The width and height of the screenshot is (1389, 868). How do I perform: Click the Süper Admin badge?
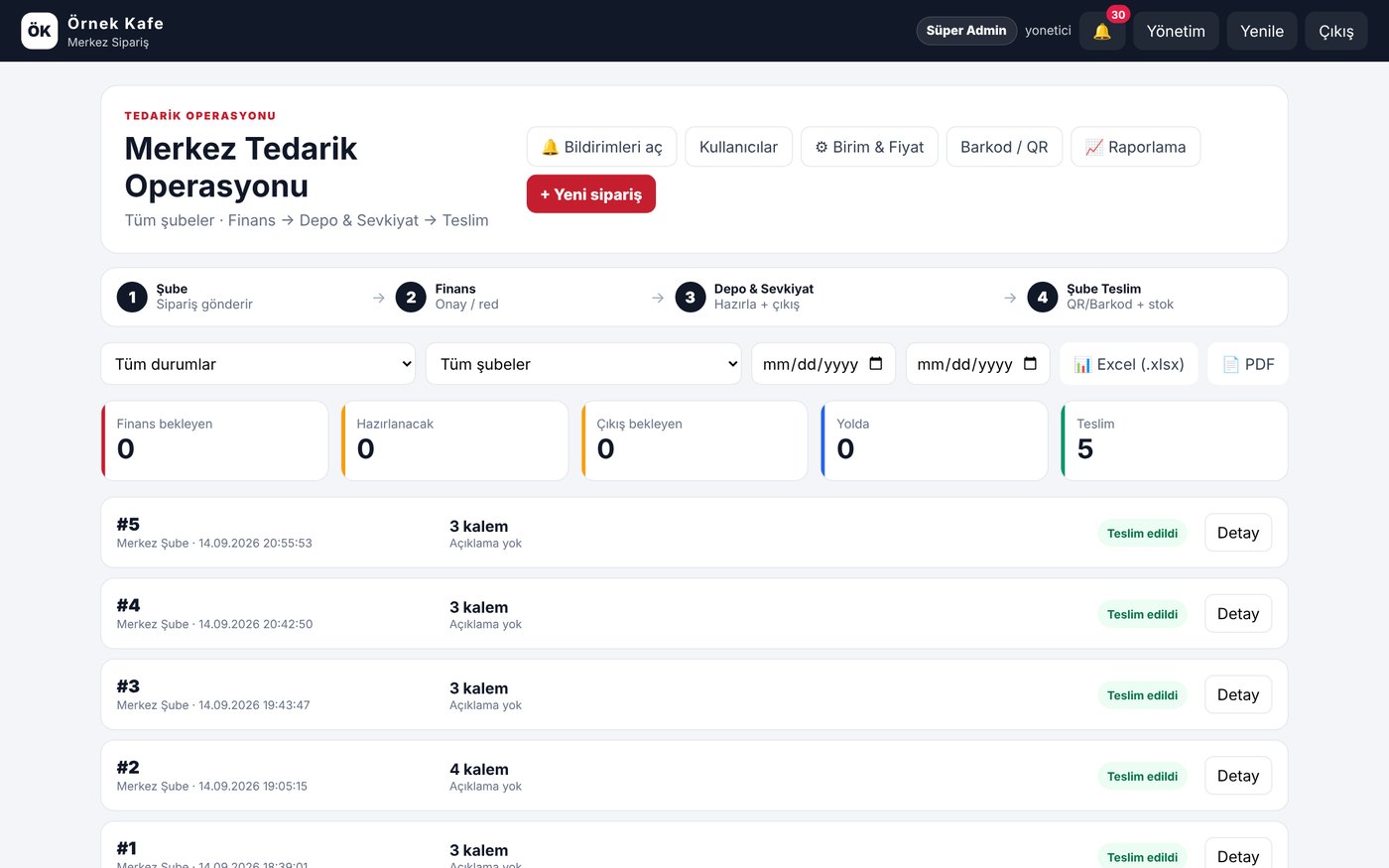(966, 31)
